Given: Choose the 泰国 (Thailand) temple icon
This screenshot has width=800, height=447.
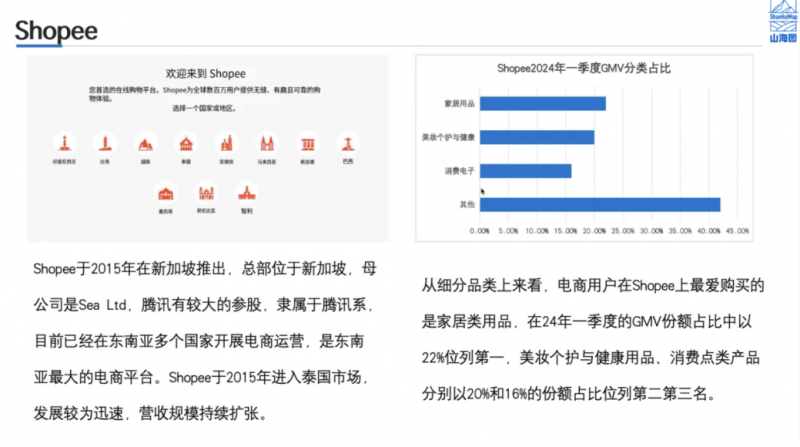Looking at the screenshot, I should 186,144.
